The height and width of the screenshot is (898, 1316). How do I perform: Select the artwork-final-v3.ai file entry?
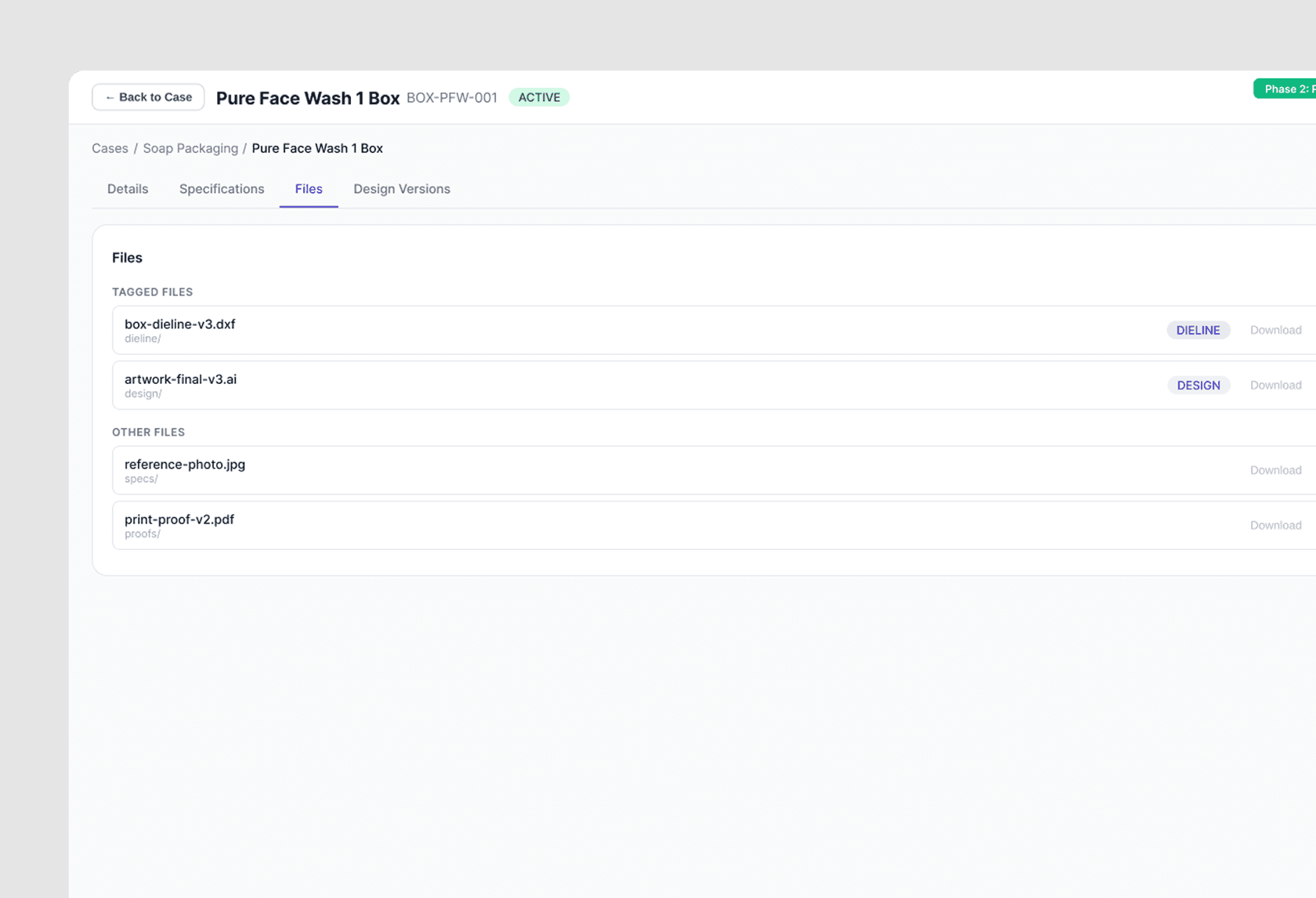point(548,385)
